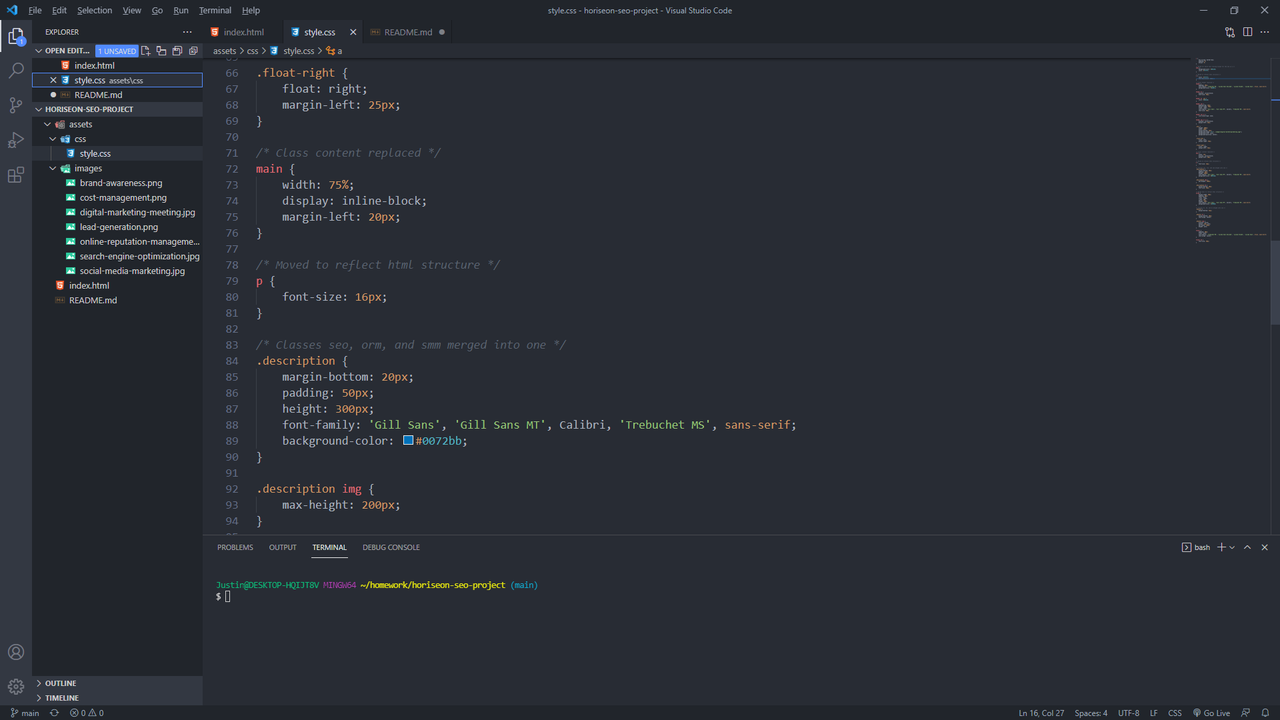1280x720 pixels.
Task: Close style.css in Open Editors list
Action: pyautogui.click(x=54, y=80)
